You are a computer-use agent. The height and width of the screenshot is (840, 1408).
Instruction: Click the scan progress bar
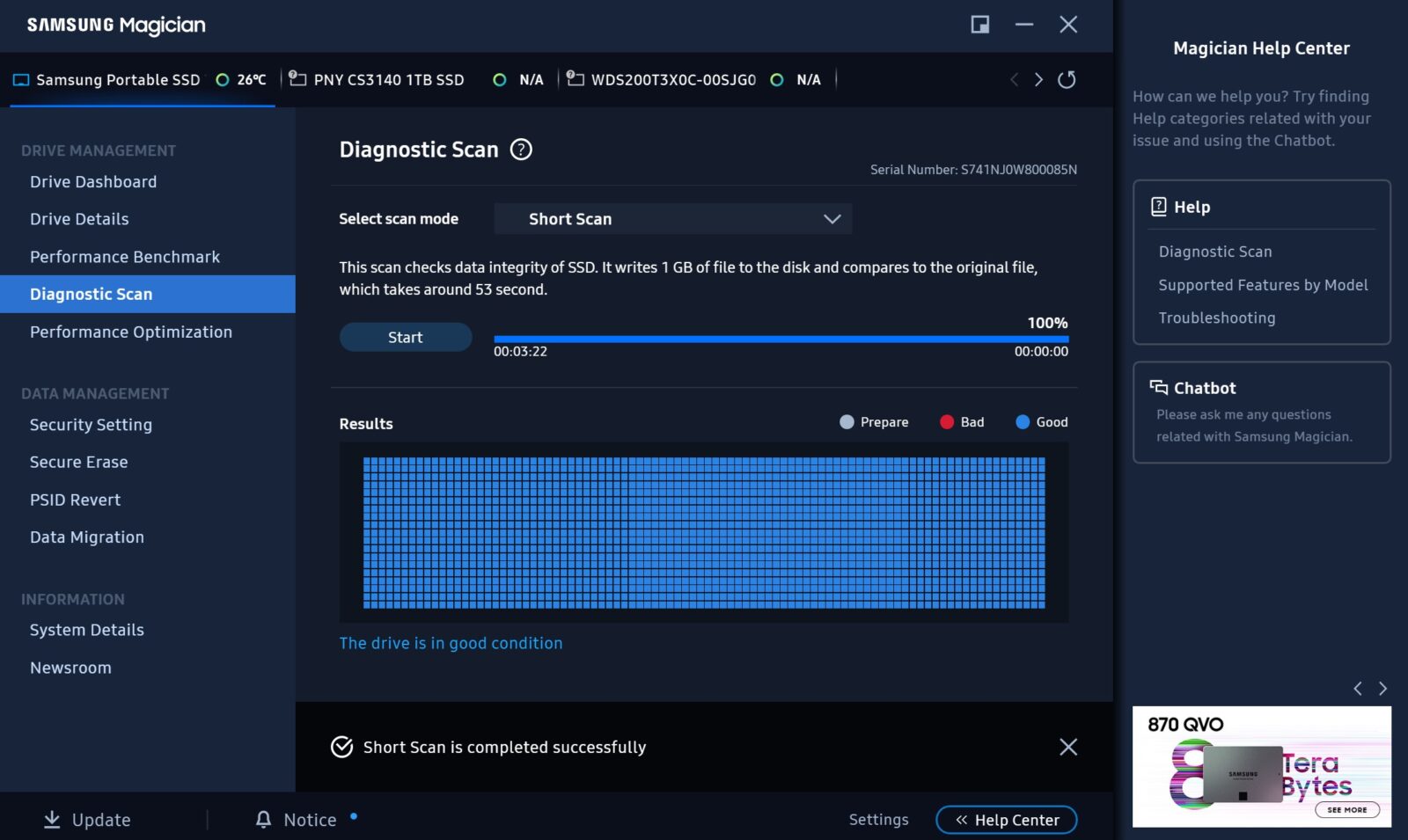(781, 339)
